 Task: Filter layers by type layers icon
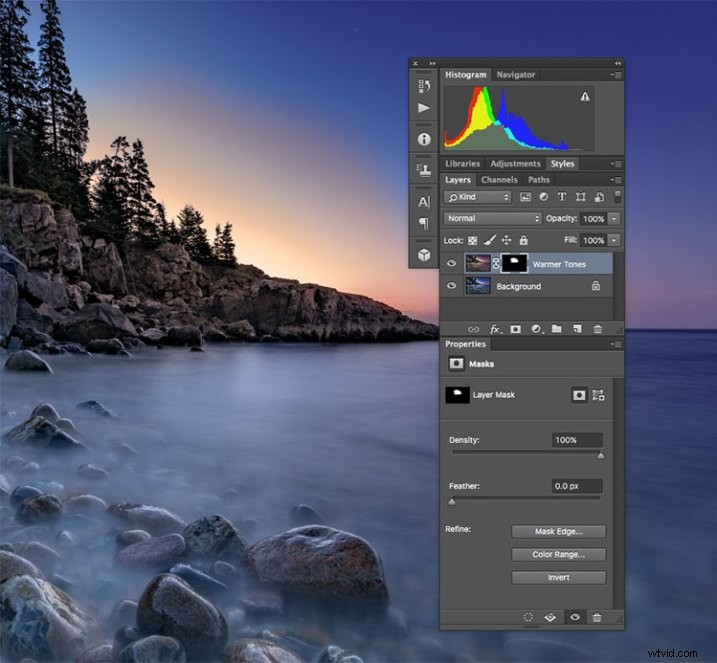tap(562, 197)
